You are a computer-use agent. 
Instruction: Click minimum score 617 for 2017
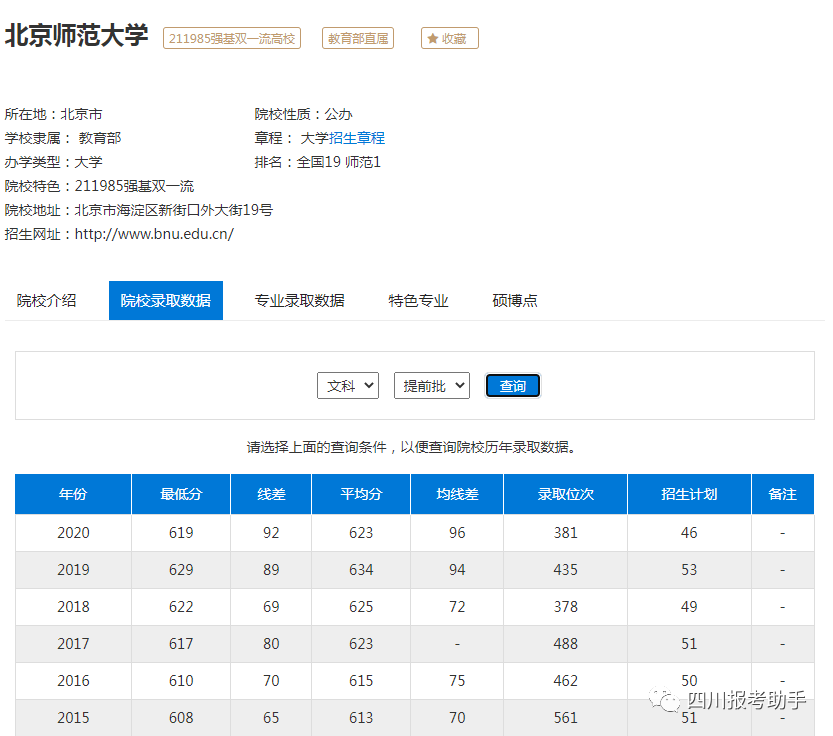click(x=181, y=644)
